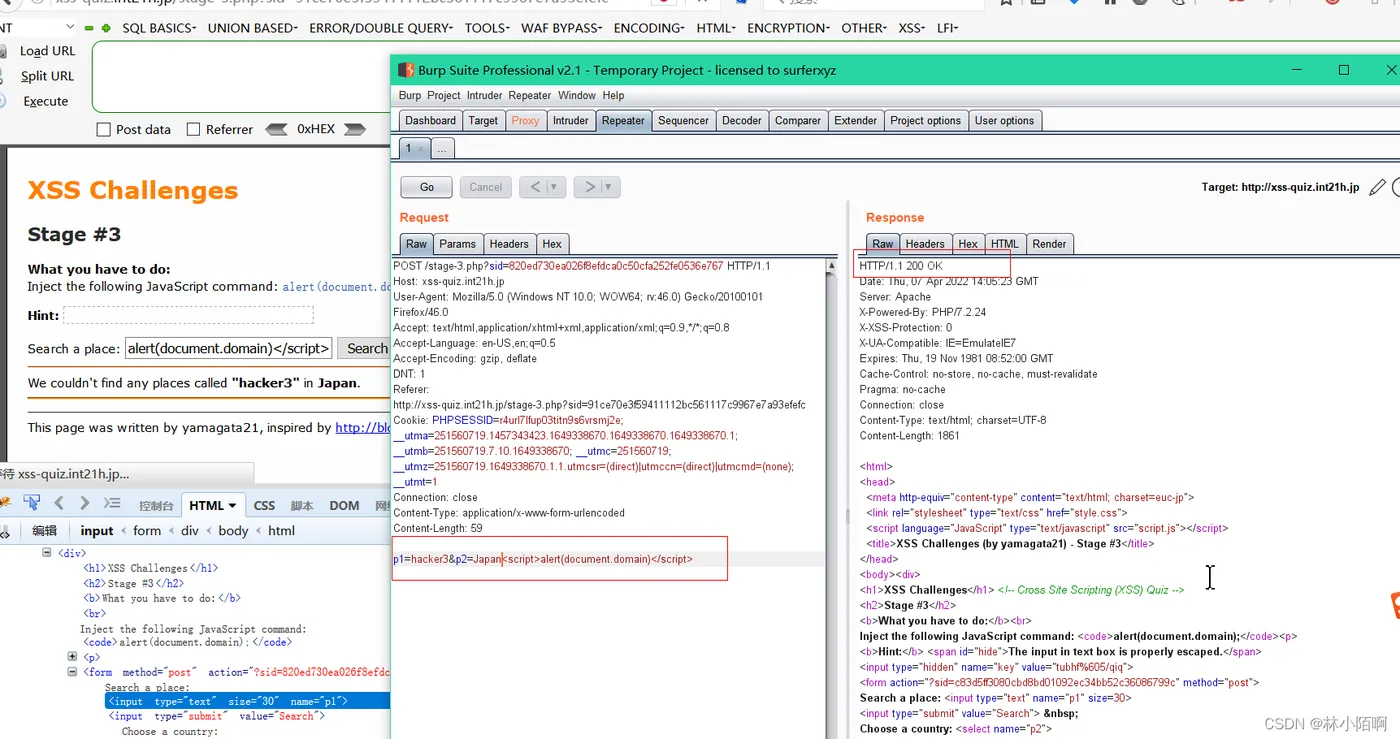Viewport: 1400px width, 739px height.
Task: Open the LFI dropdown menu
Action: pos(947,28)
